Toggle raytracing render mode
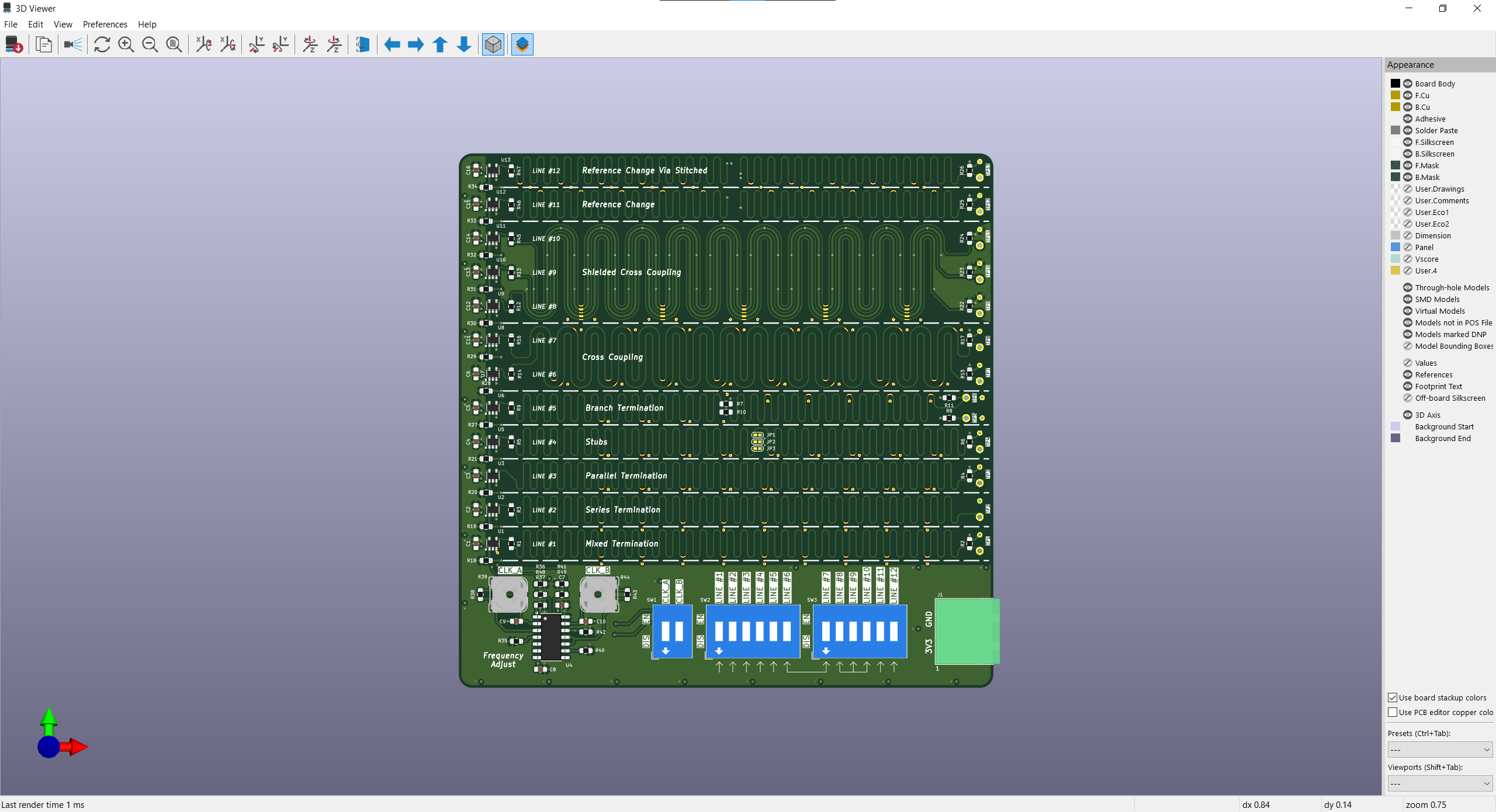 (73, 44)
